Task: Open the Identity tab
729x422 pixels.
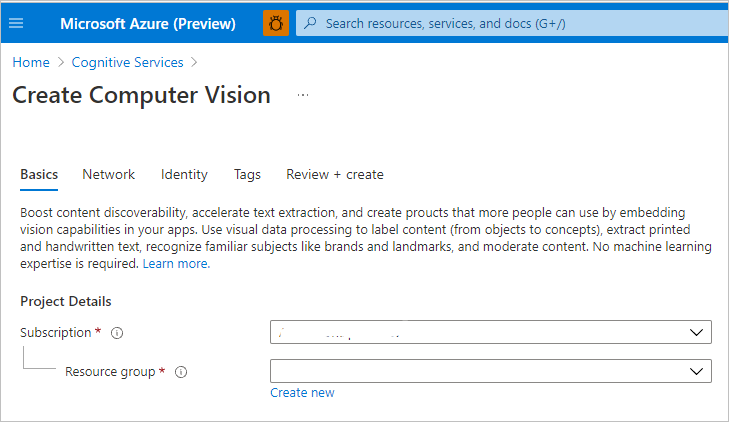Action: (x=184, y=174)
